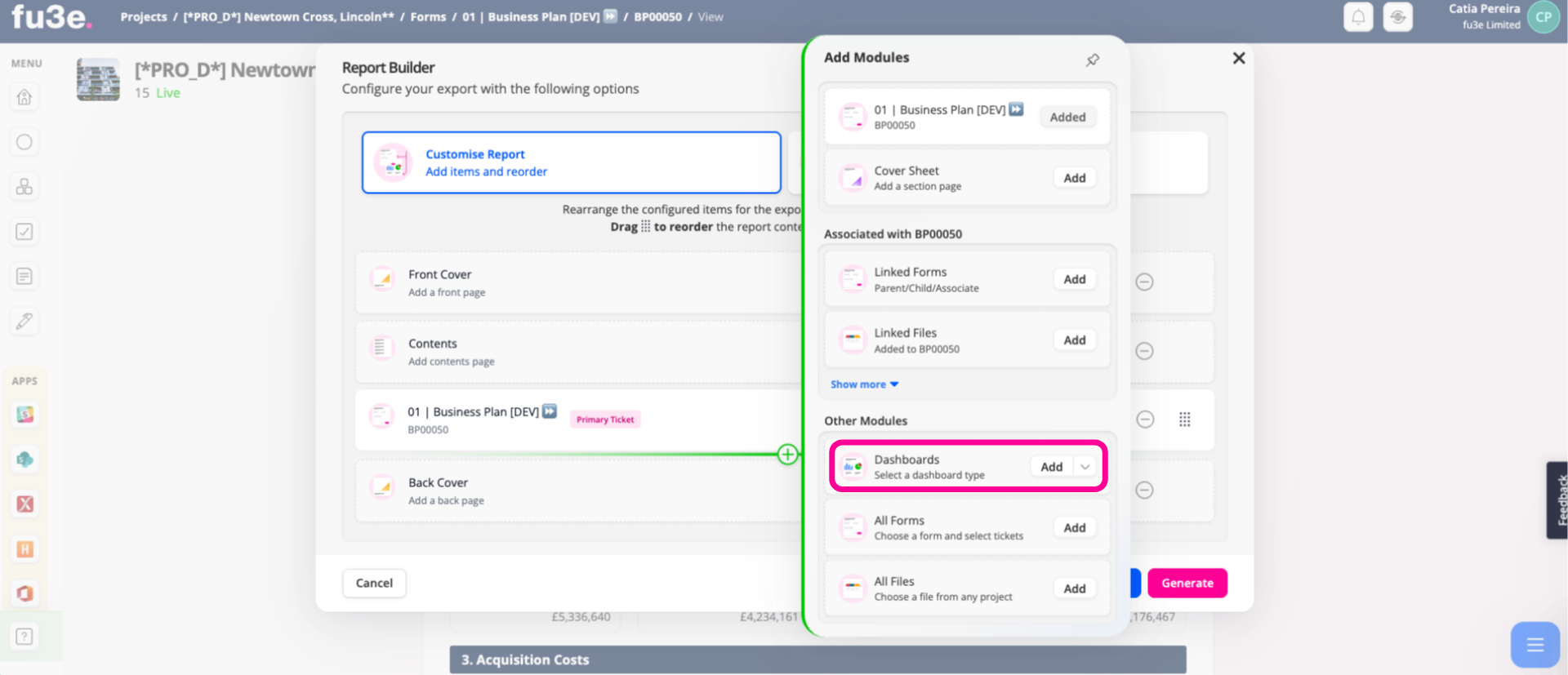Select the pen tool icon in sidebar

coord(24,321)
